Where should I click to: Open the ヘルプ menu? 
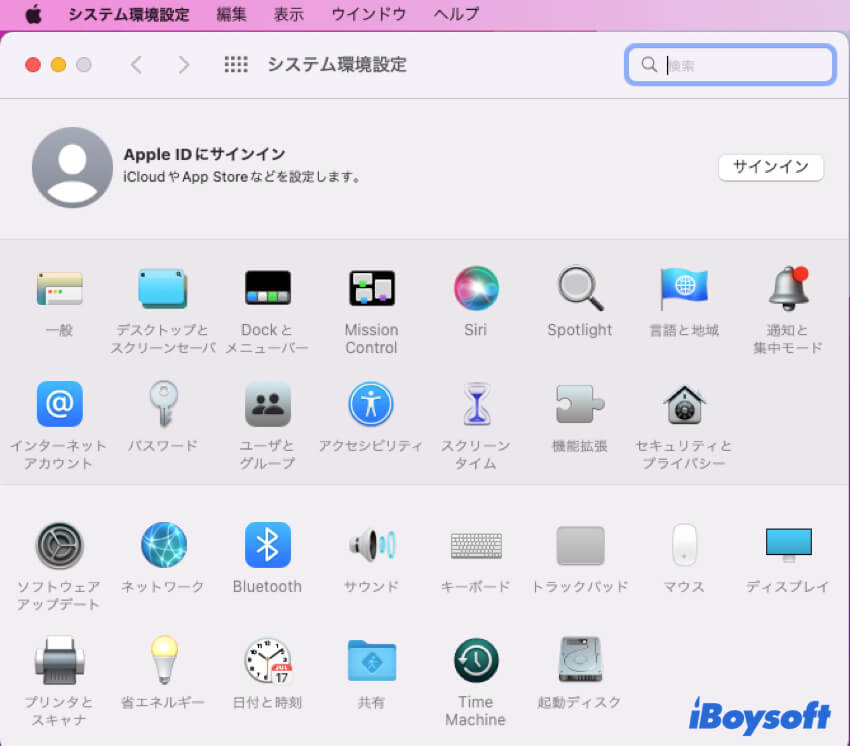click(456, 14)
